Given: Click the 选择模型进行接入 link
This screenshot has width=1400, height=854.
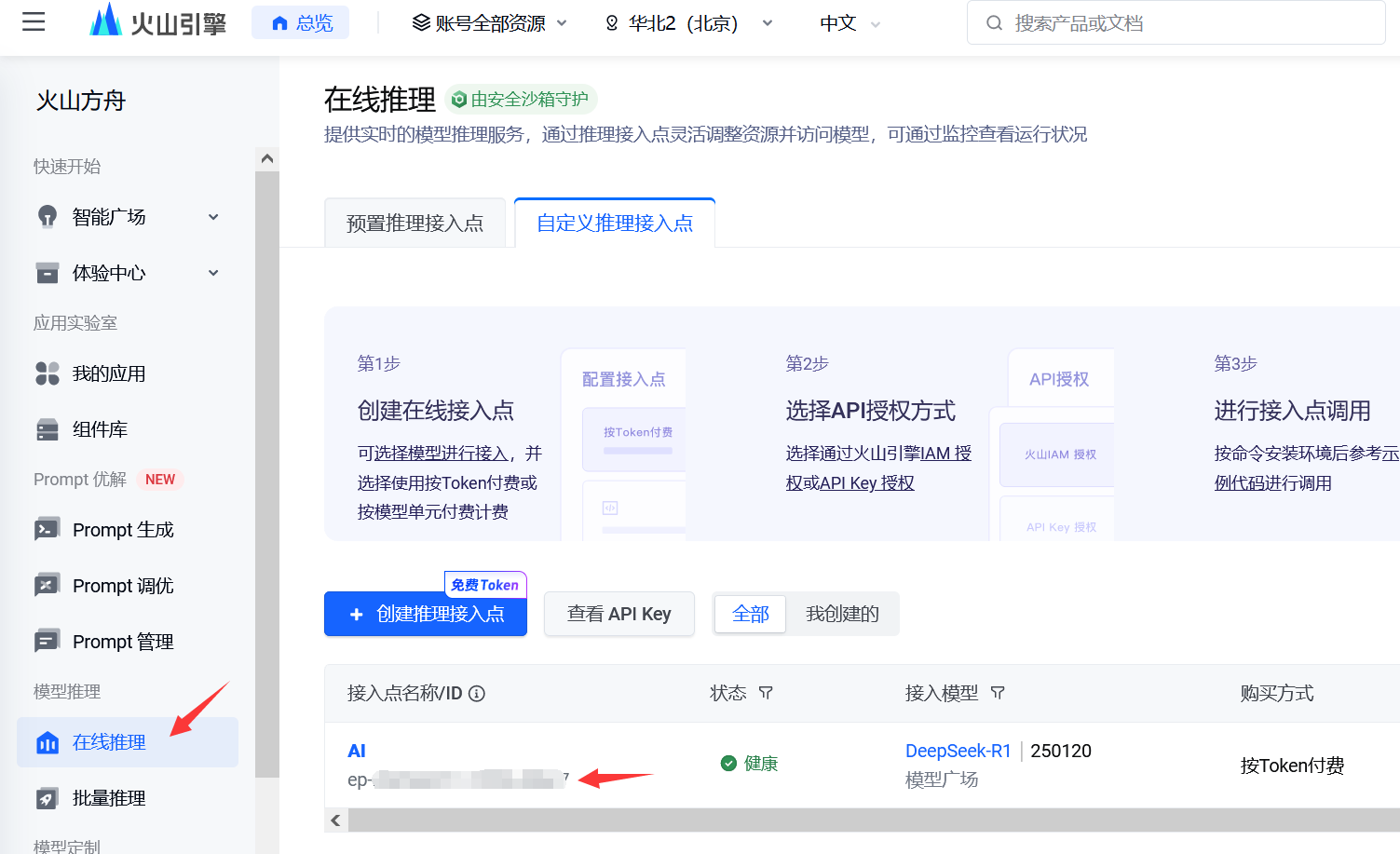Looking at the screenshot, I should [441, 454].
